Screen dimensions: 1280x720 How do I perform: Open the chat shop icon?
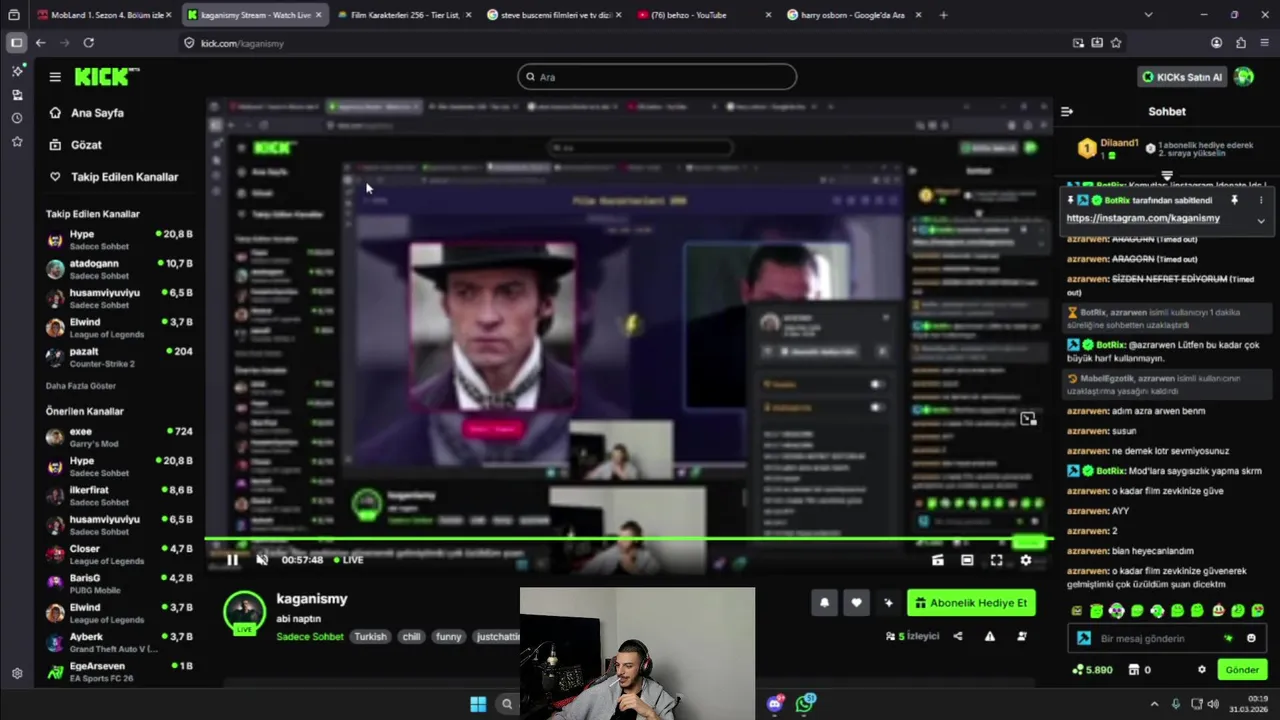pos(1134,670)
